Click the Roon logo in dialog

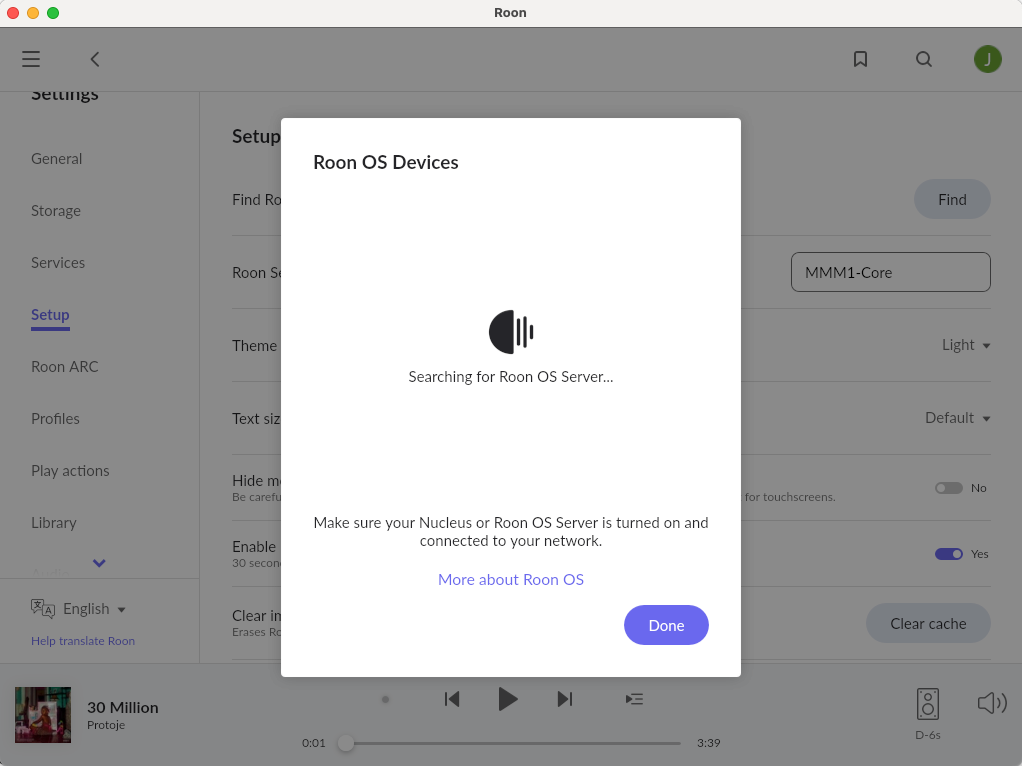click(x=511, y=332)
